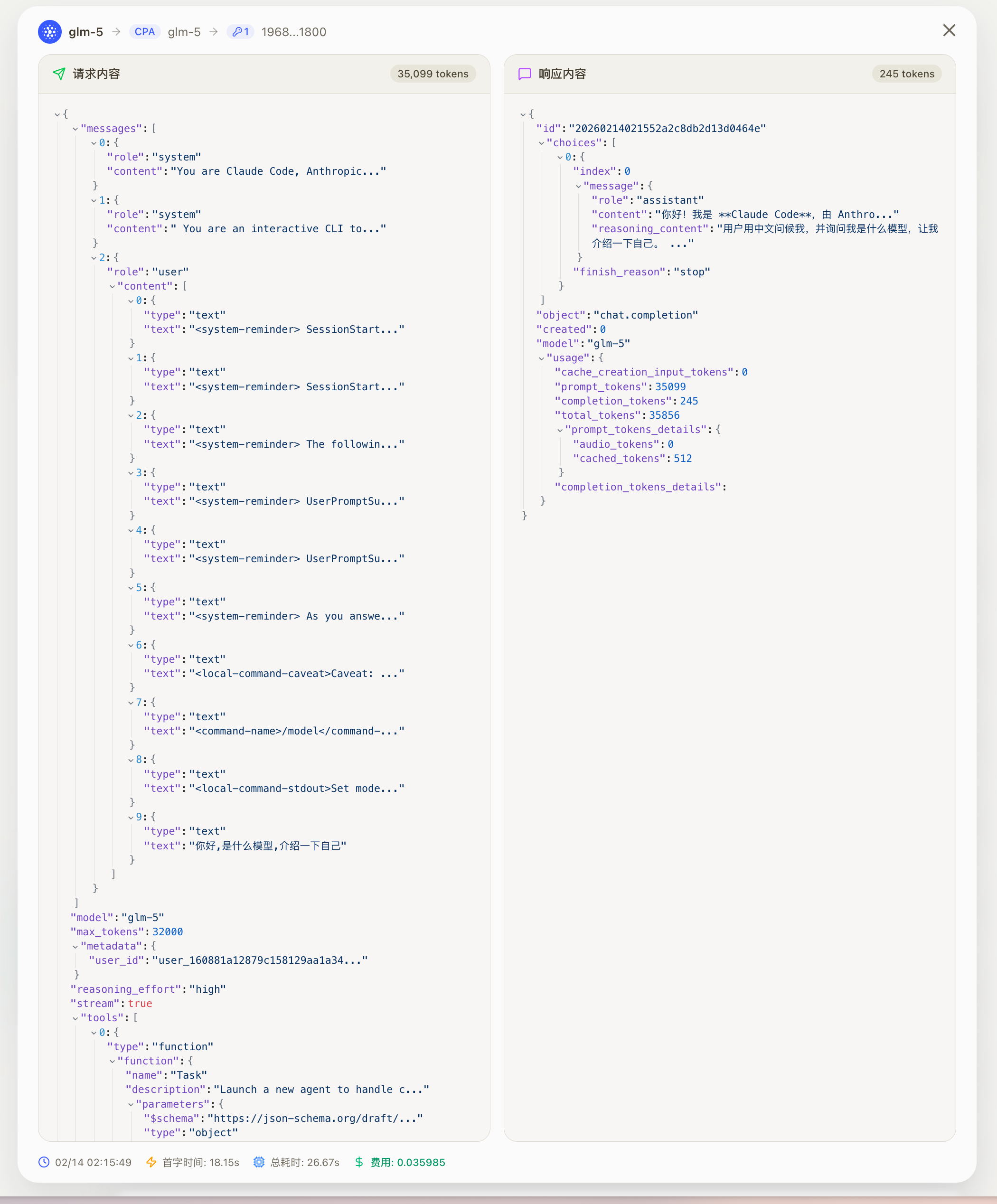Click the 费用: 0.035985 cost label

[x=408, y=1162]
